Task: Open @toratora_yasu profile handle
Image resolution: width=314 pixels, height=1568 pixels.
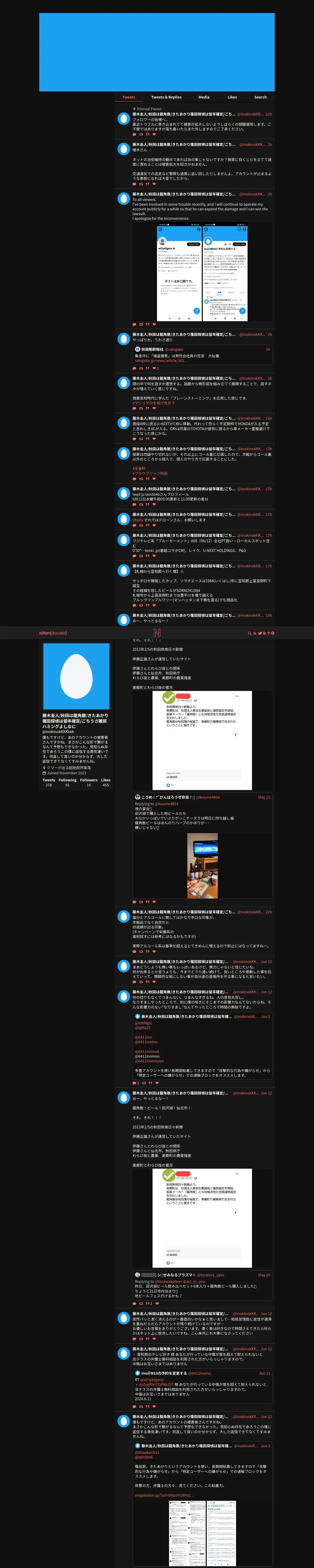Action: (210, 1275)
